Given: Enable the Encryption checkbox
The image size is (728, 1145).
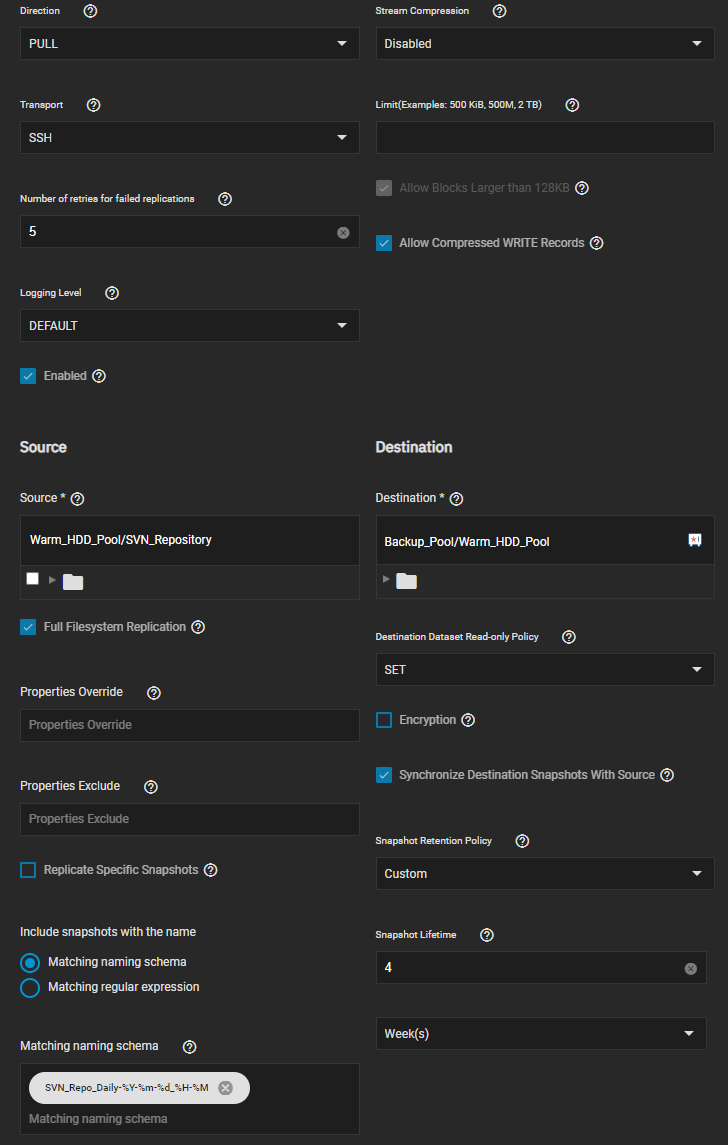Looking at the screenshot, I should (x=384, y=720).
